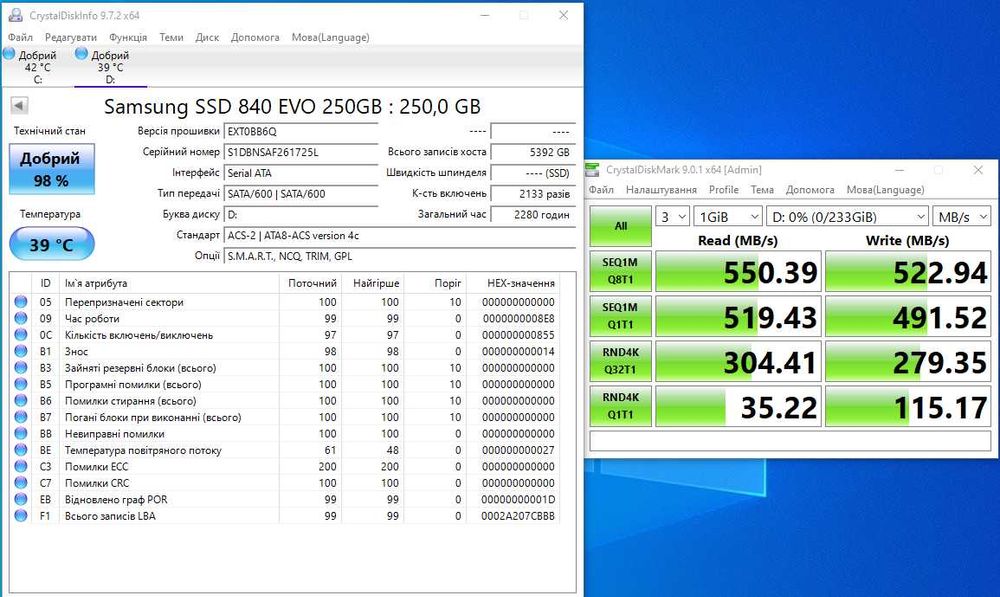Run the RND4K Q32T1 test
1000x597 pixels.
click(x=621, y=360)
